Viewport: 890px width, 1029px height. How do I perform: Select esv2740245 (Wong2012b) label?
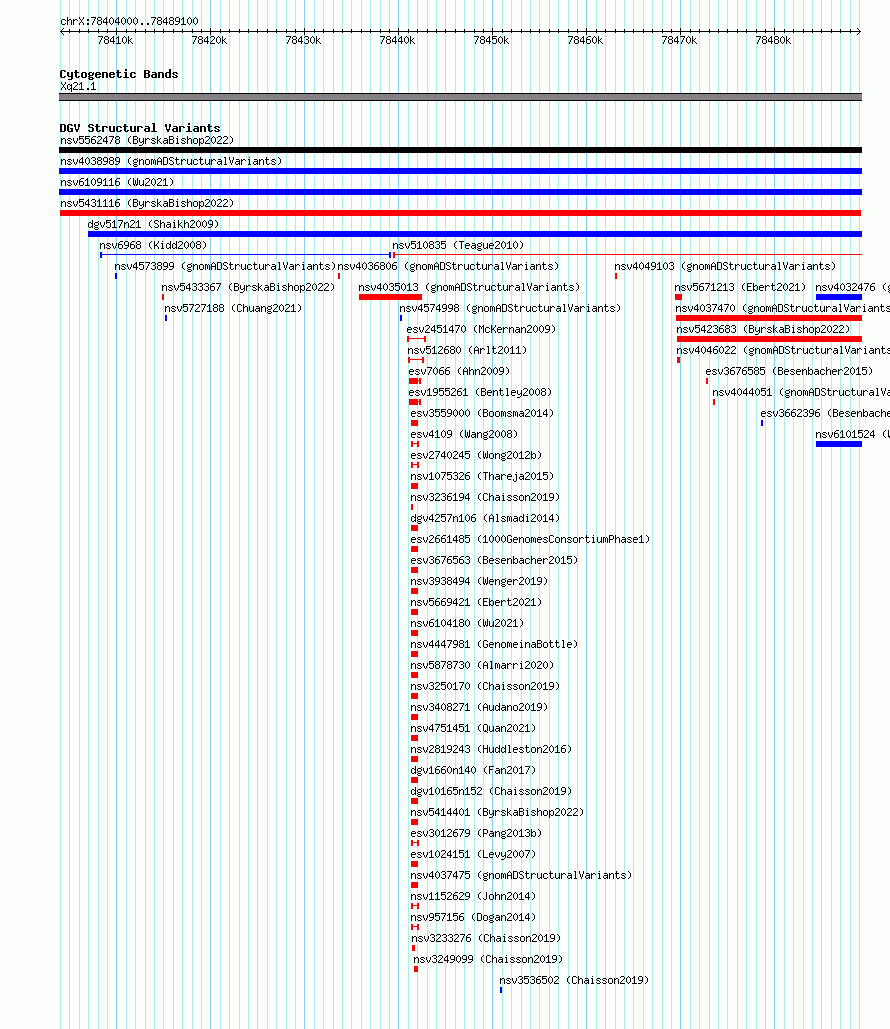point(477,455)
